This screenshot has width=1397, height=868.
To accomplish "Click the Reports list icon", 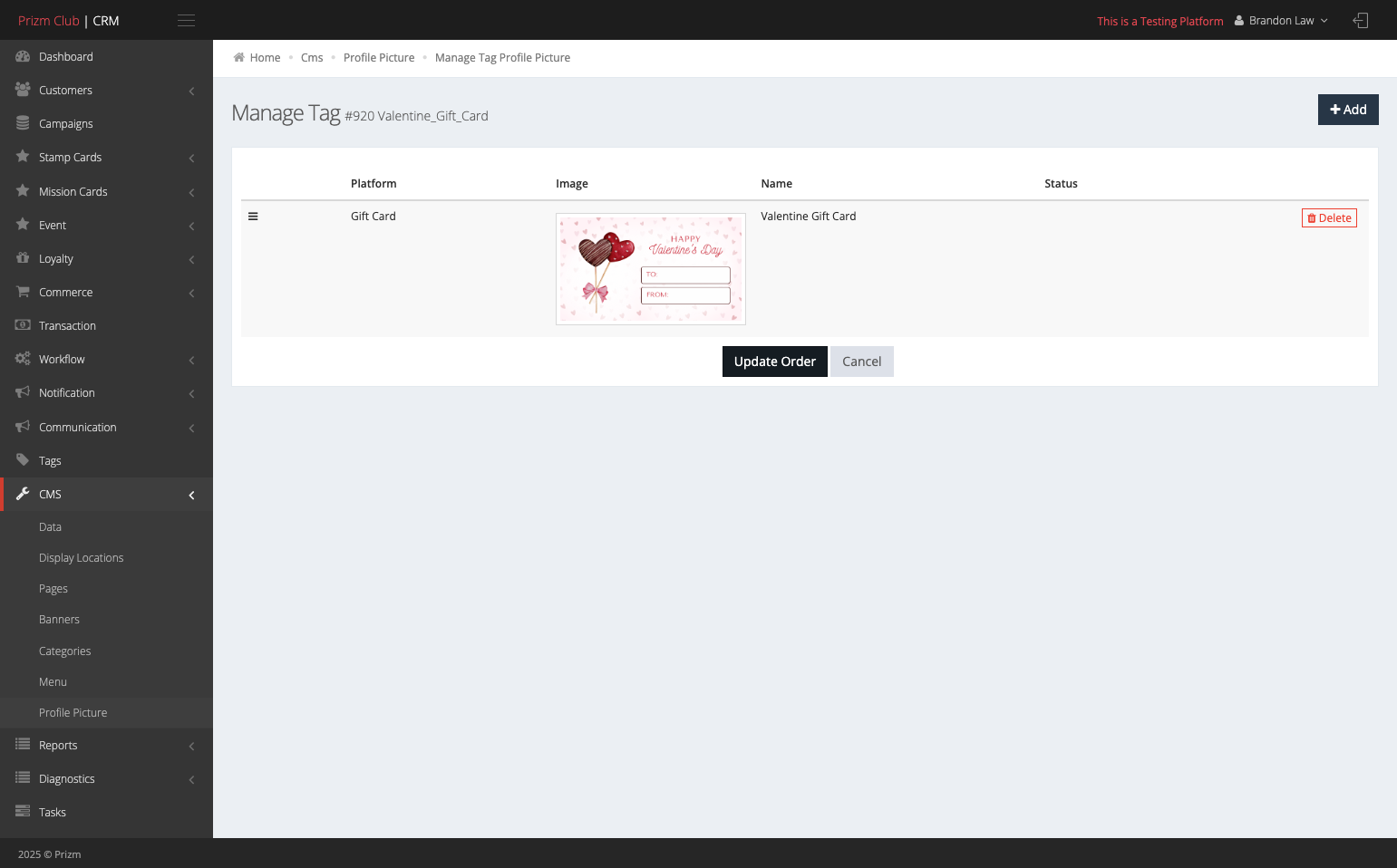I will click(23, 745).
